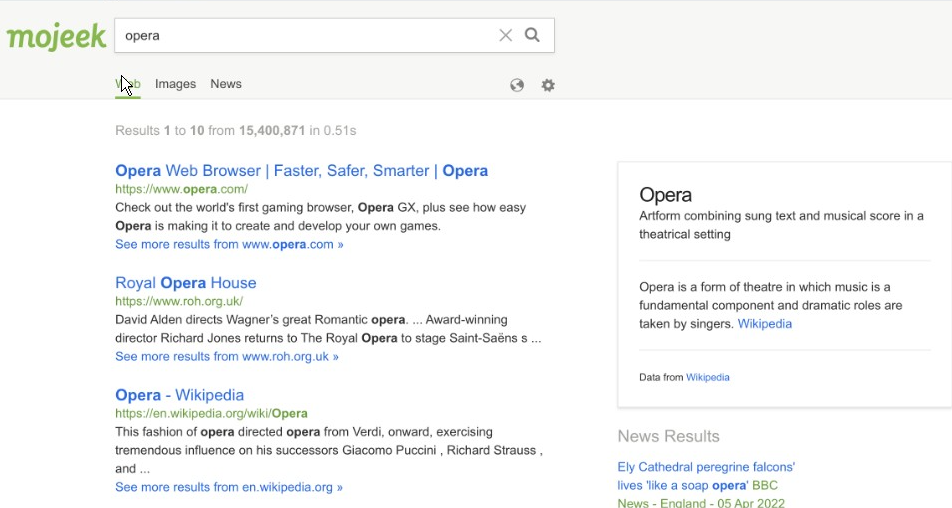952x508 pixels.
Task: Open the Opera - Wikipedia result
Action: [180, 395]
